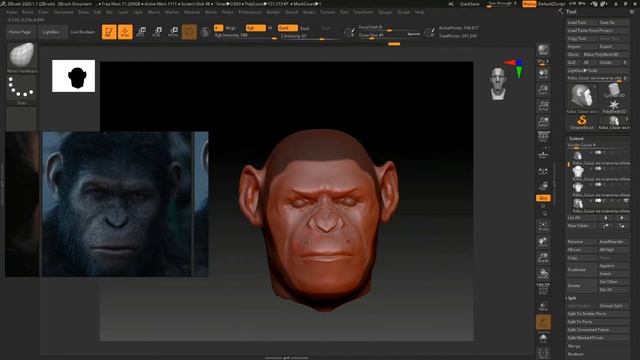Toggle the orange Menus button in the title bar
Image resolution: width=640 pixels, height=360 pixels.
(529, 4)
